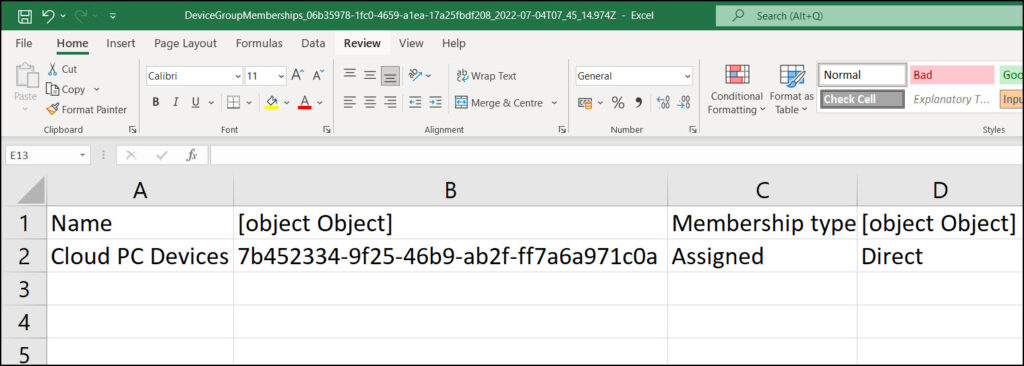Decrease font size with smaller A icon
1024x366 pixels.
point(318,76)
